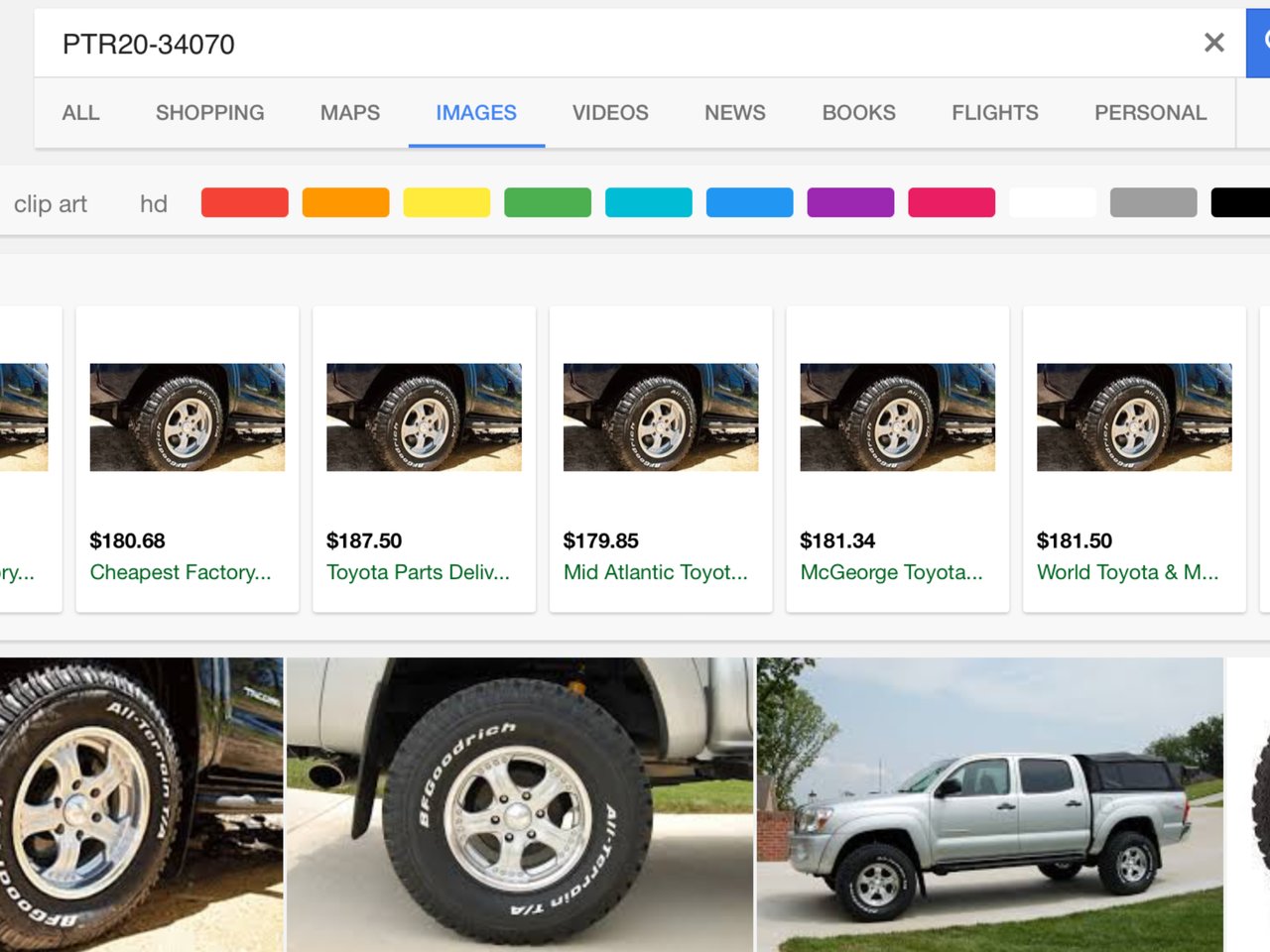
Task: Select the IMAGES tab
Action: click(x=476, y=113)
